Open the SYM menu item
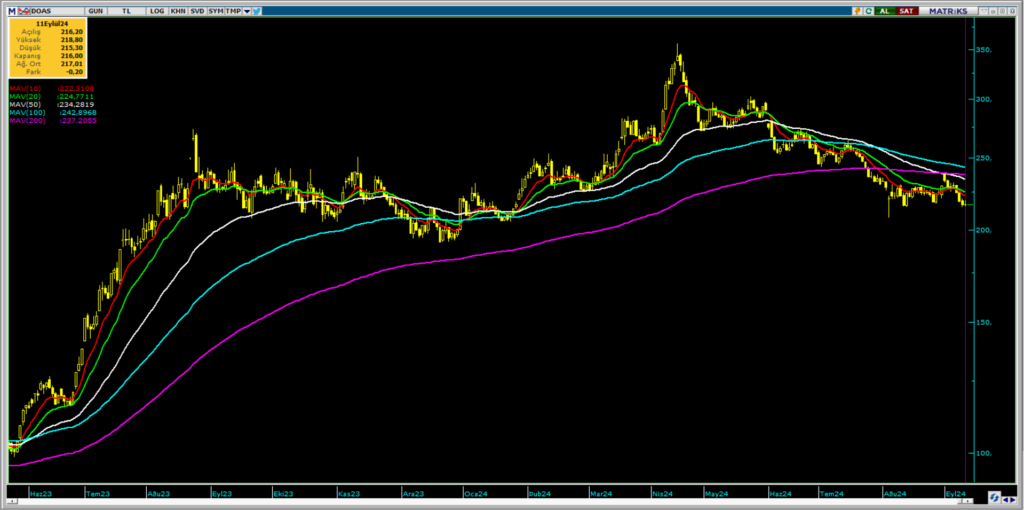This screenshot has width=1024, height=510. tap(215, 10)
